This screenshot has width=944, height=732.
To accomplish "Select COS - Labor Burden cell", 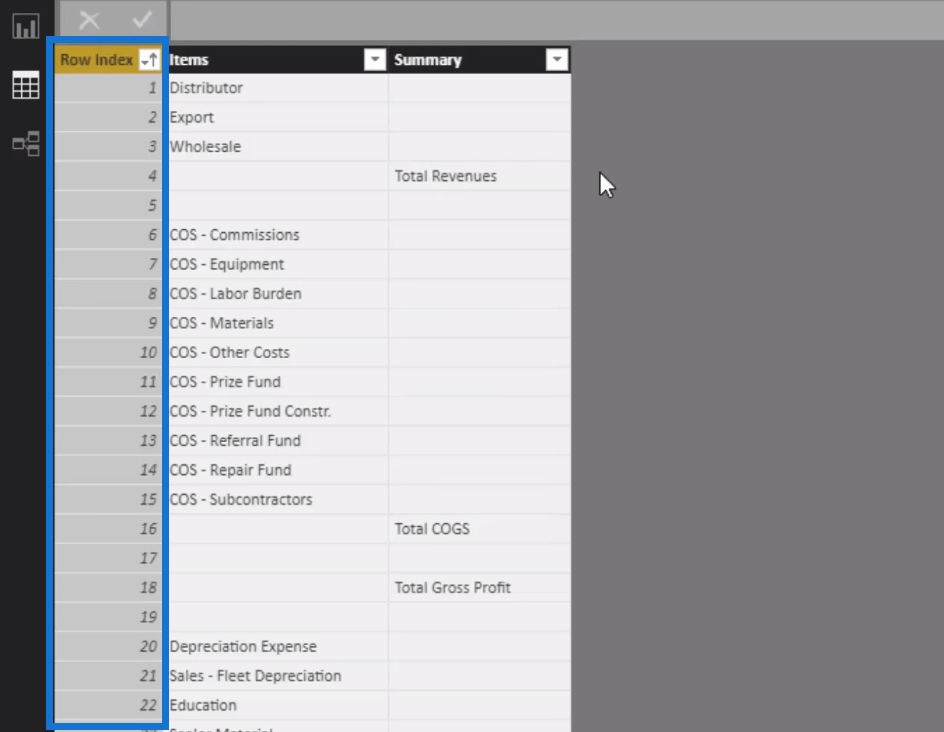I will (278, 294).
